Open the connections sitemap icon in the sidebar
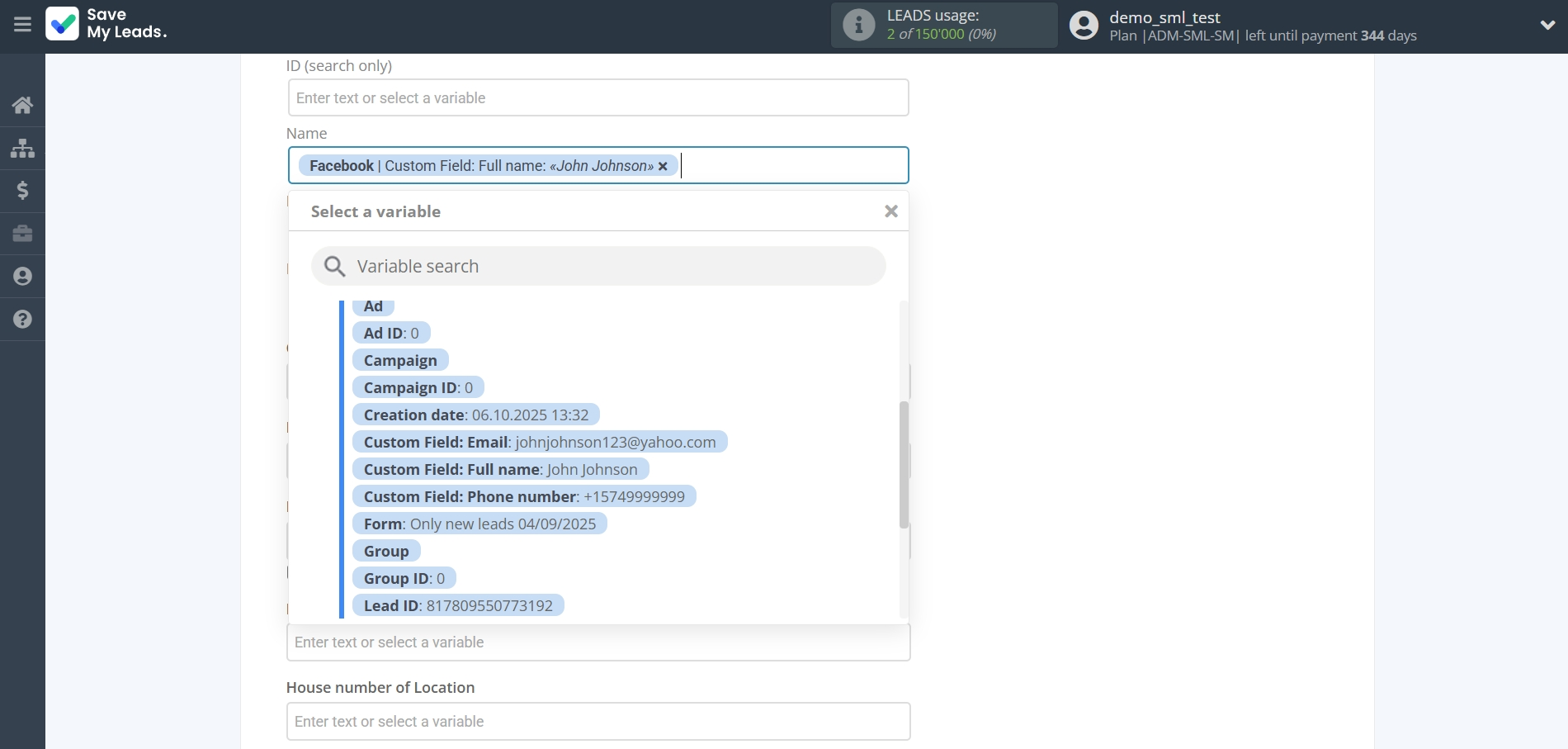This screenshot has width=1568, height=749. [22, 148]
